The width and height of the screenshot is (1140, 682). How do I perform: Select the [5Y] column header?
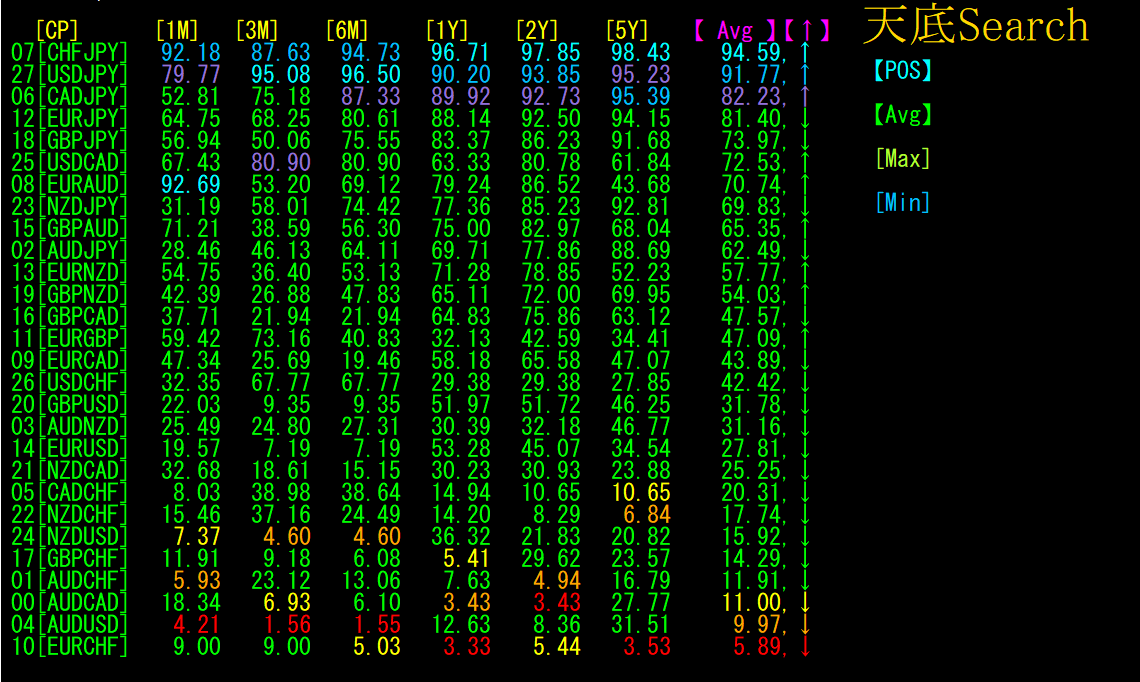627,31
